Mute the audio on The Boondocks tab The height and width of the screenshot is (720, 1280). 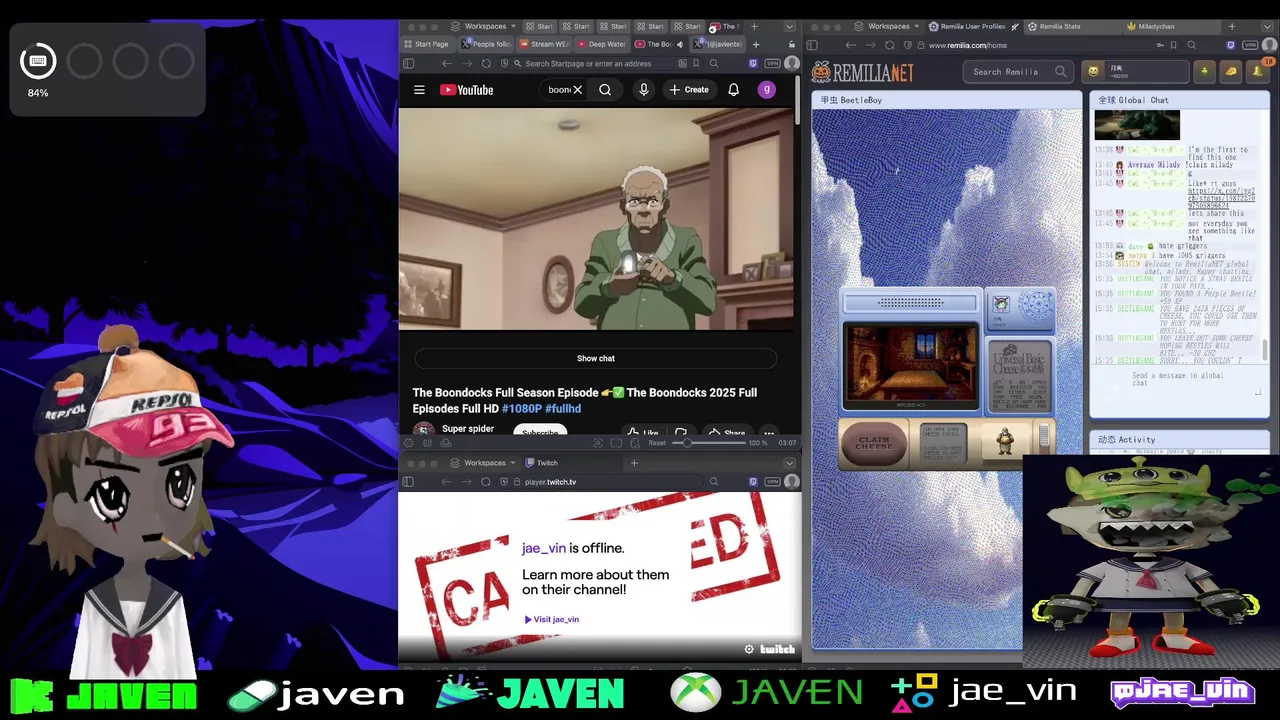tap(680, 44)
